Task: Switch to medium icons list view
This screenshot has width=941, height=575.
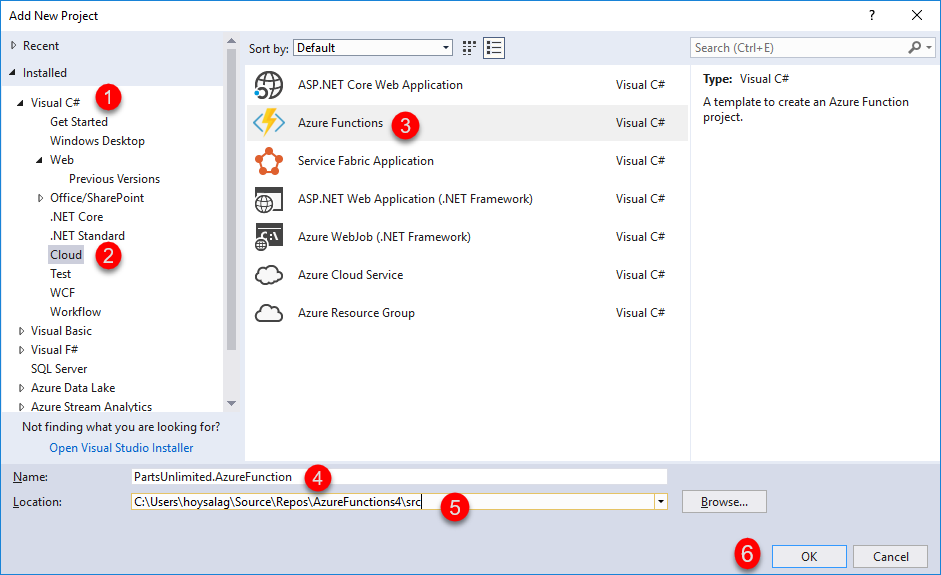Action: tap(494, 48)
